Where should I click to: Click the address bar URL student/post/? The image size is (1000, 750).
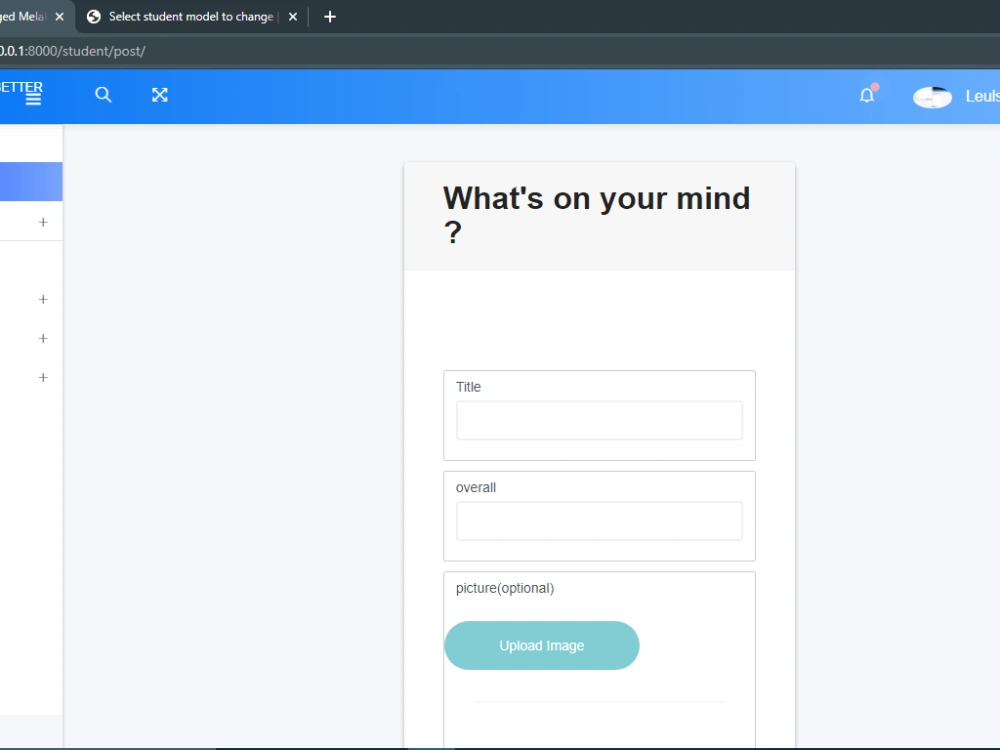click(73, 51)
